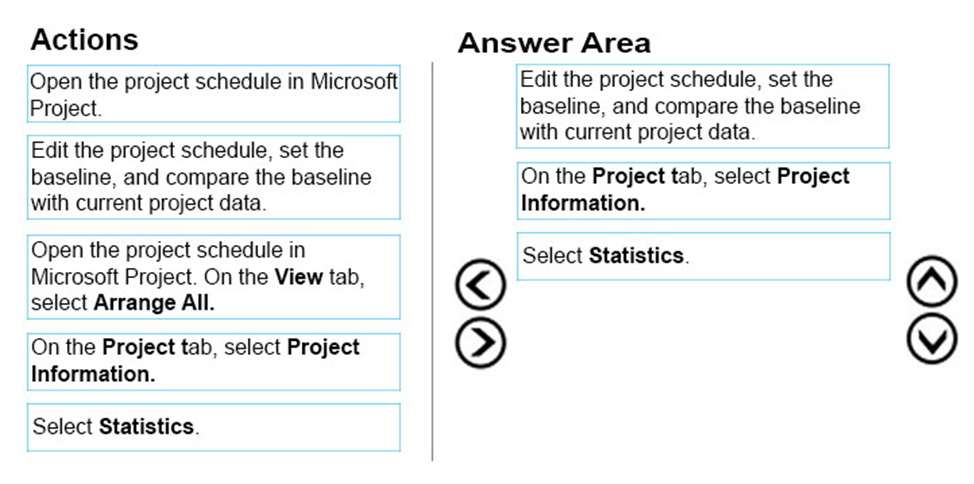Select 'Select Statistics' step in Answer Area
Screen dimensions: 974x484
point(703,256)
